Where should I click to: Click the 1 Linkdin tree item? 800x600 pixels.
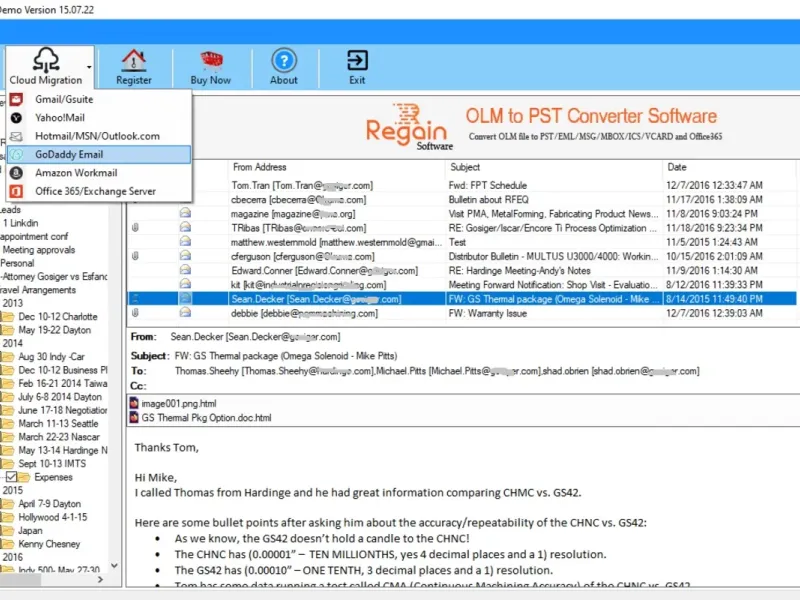(x=20, y=223)
